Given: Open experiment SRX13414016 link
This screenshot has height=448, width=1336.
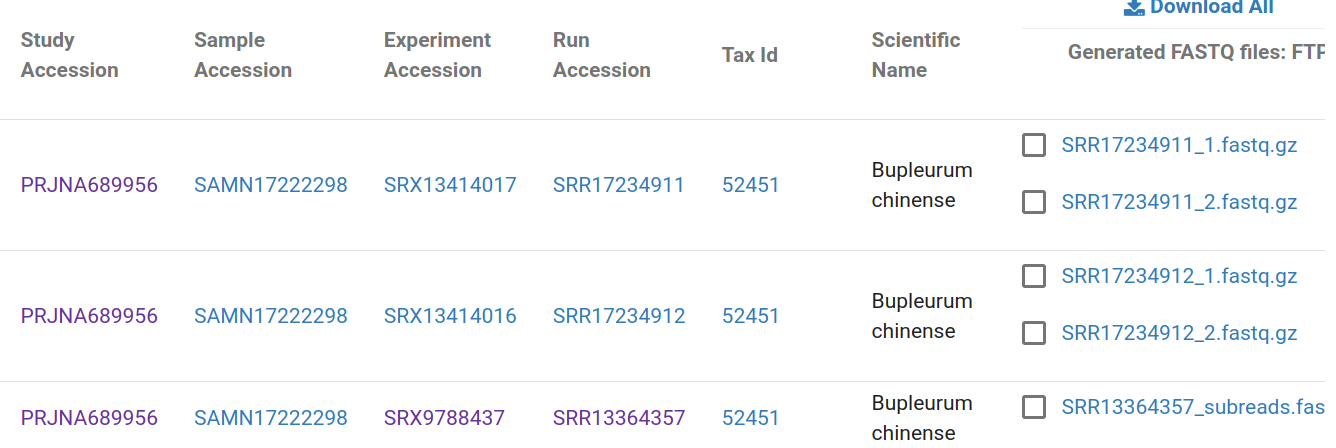Looking at the screenshot, I should (450, 316).
